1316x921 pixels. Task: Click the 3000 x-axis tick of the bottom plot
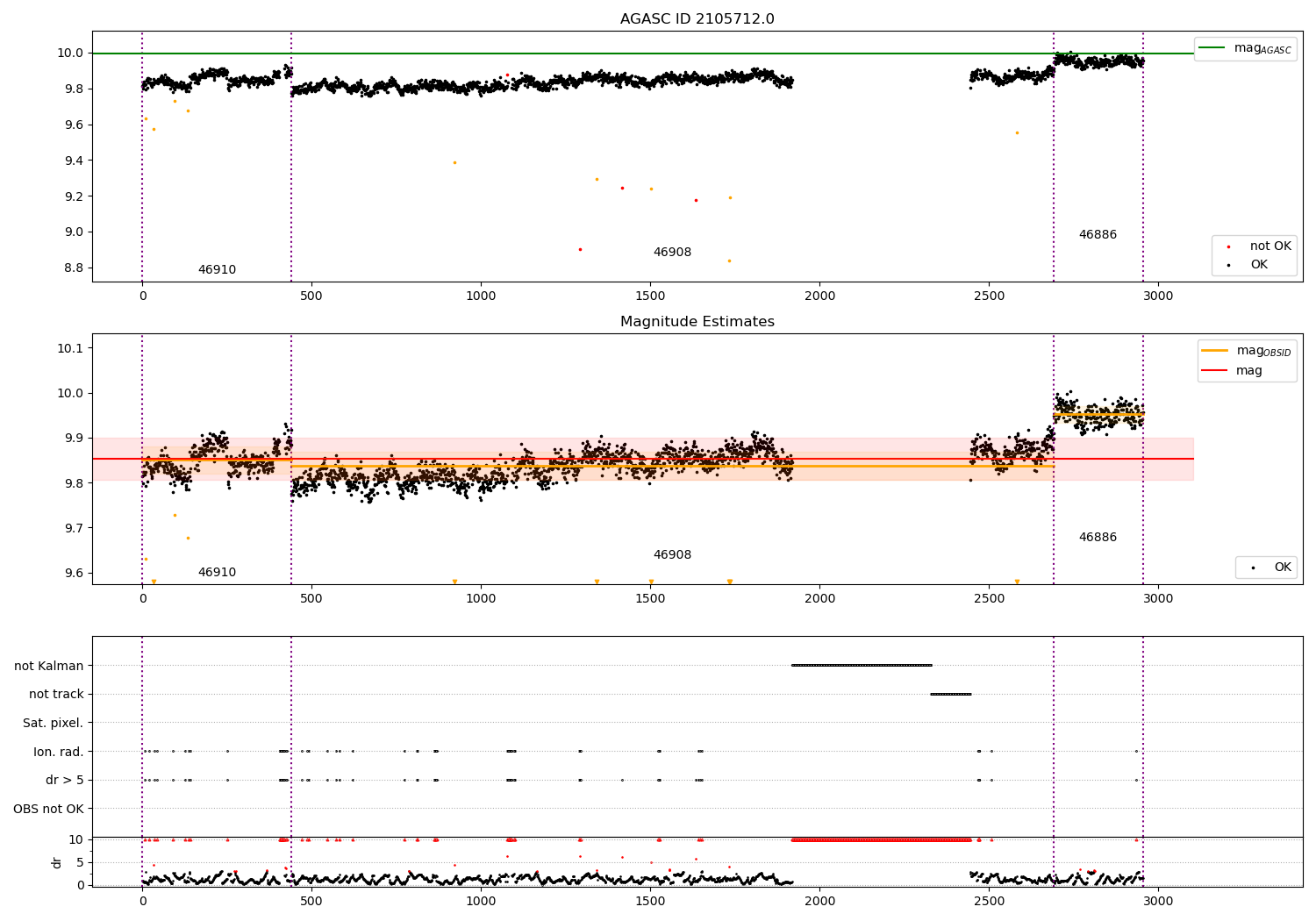tap(1158, 901)
